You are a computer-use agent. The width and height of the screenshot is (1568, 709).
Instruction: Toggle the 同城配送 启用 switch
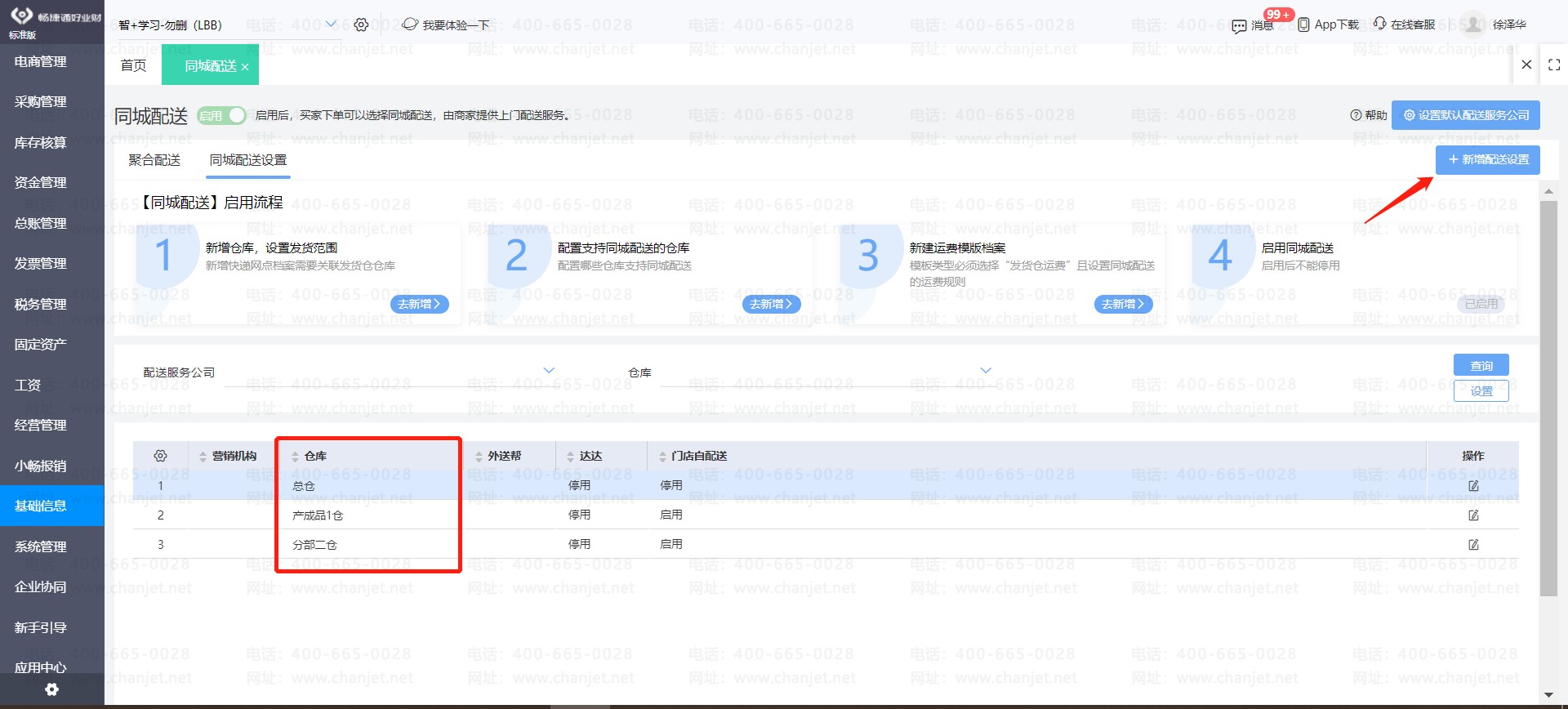pos(222,115)
